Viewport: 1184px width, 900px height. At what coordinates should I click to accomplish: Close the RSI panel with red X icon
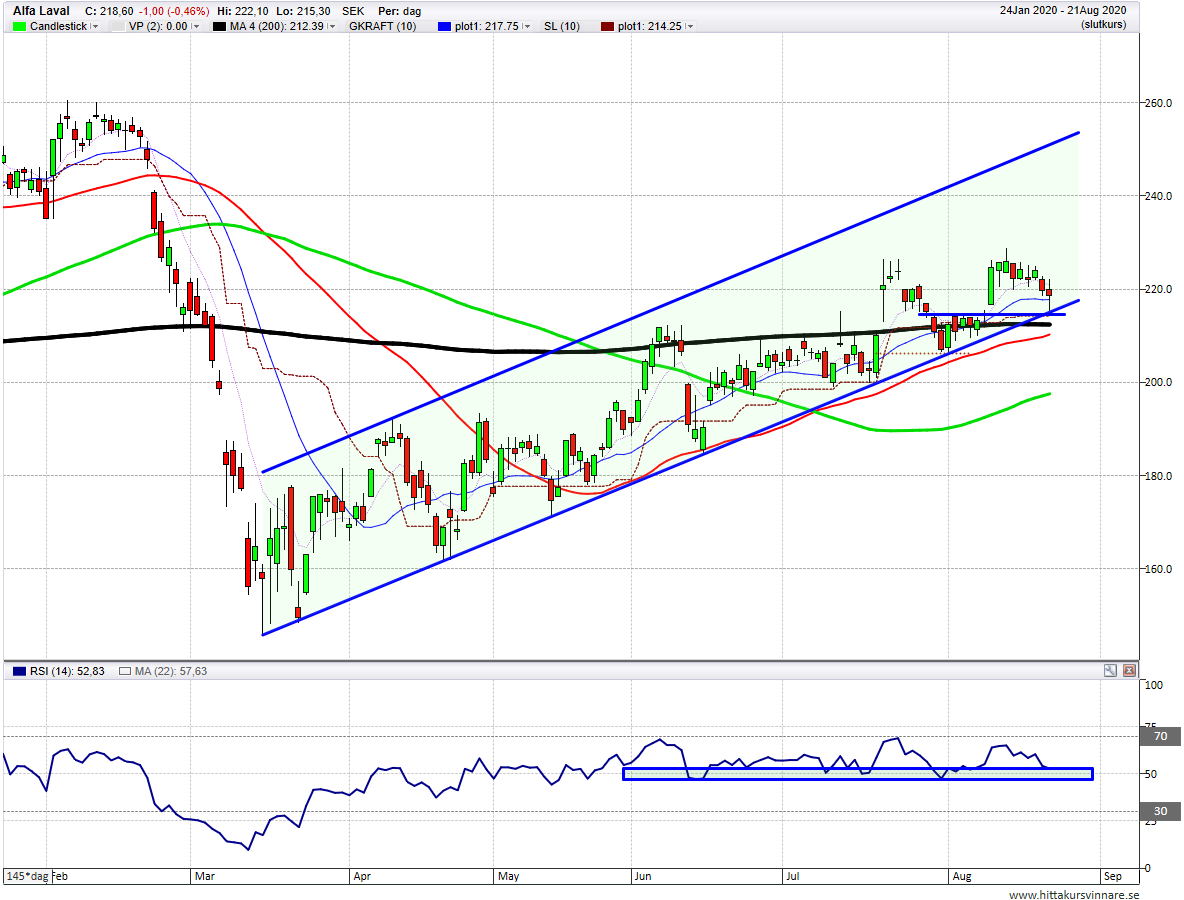tap(1129, 670)
